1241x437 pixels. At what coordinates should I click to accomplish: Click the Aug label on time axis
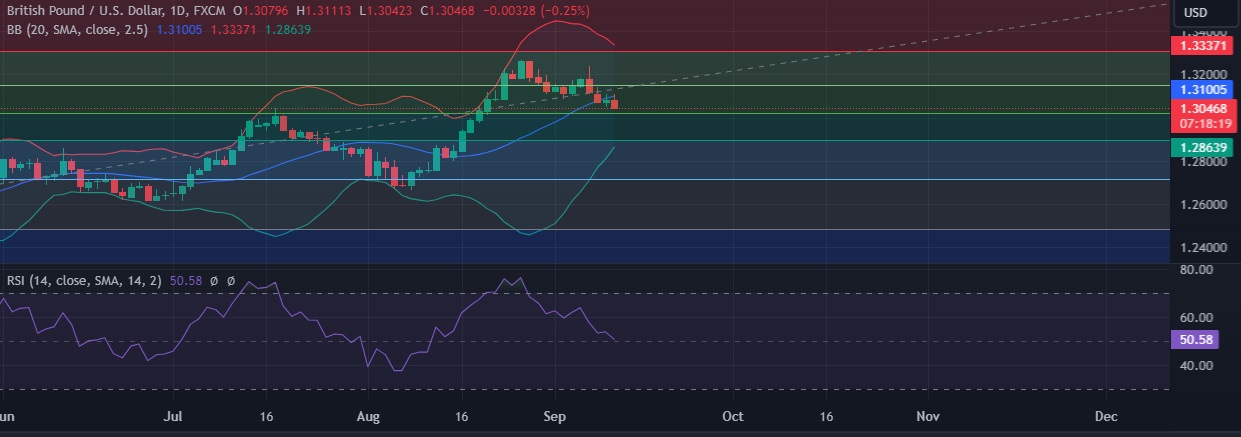[x=369, y=415]
